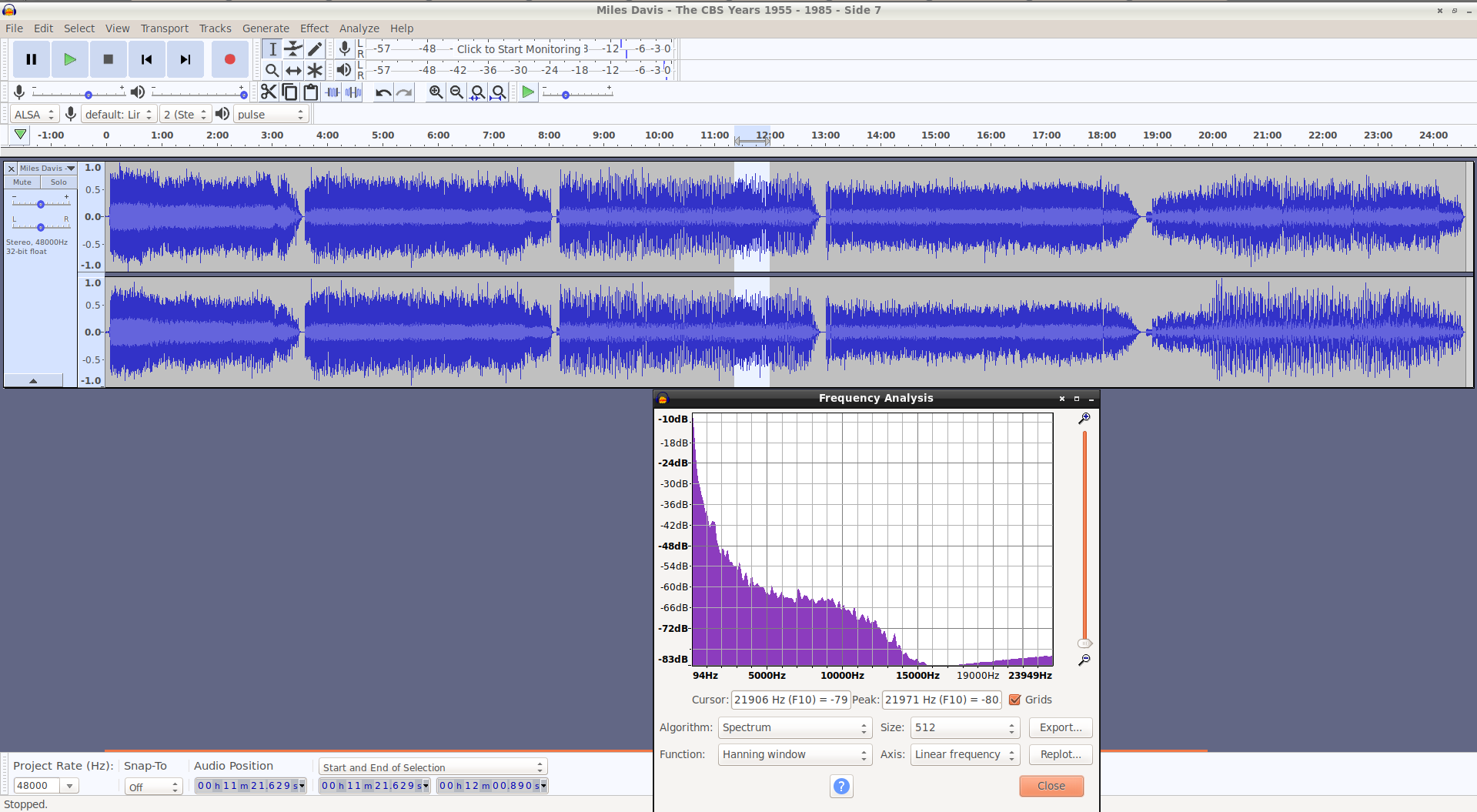This screenshot has width=1477, height=812.
Task: Select the Draw pencil tool
Action: click(x=315, y=48)
